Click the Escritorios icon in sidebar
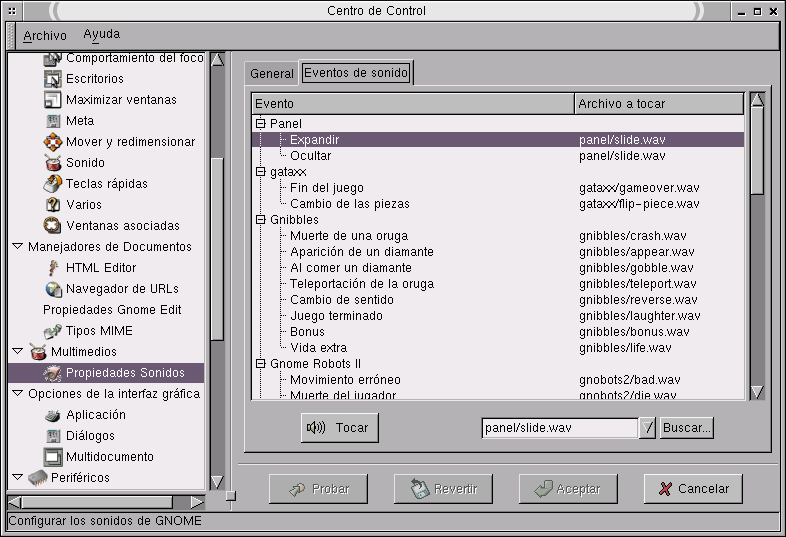The image size is (786, 537). 53,79
